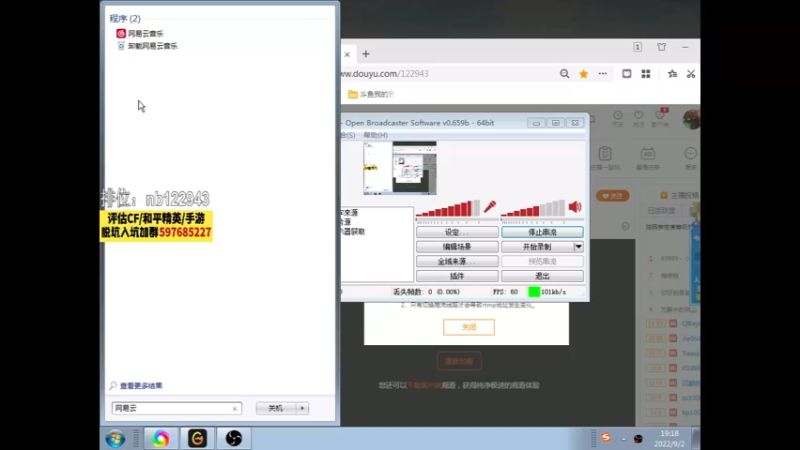Click the round dark tray icon beside the clock

pyautogui.click(x=638, y=439)
